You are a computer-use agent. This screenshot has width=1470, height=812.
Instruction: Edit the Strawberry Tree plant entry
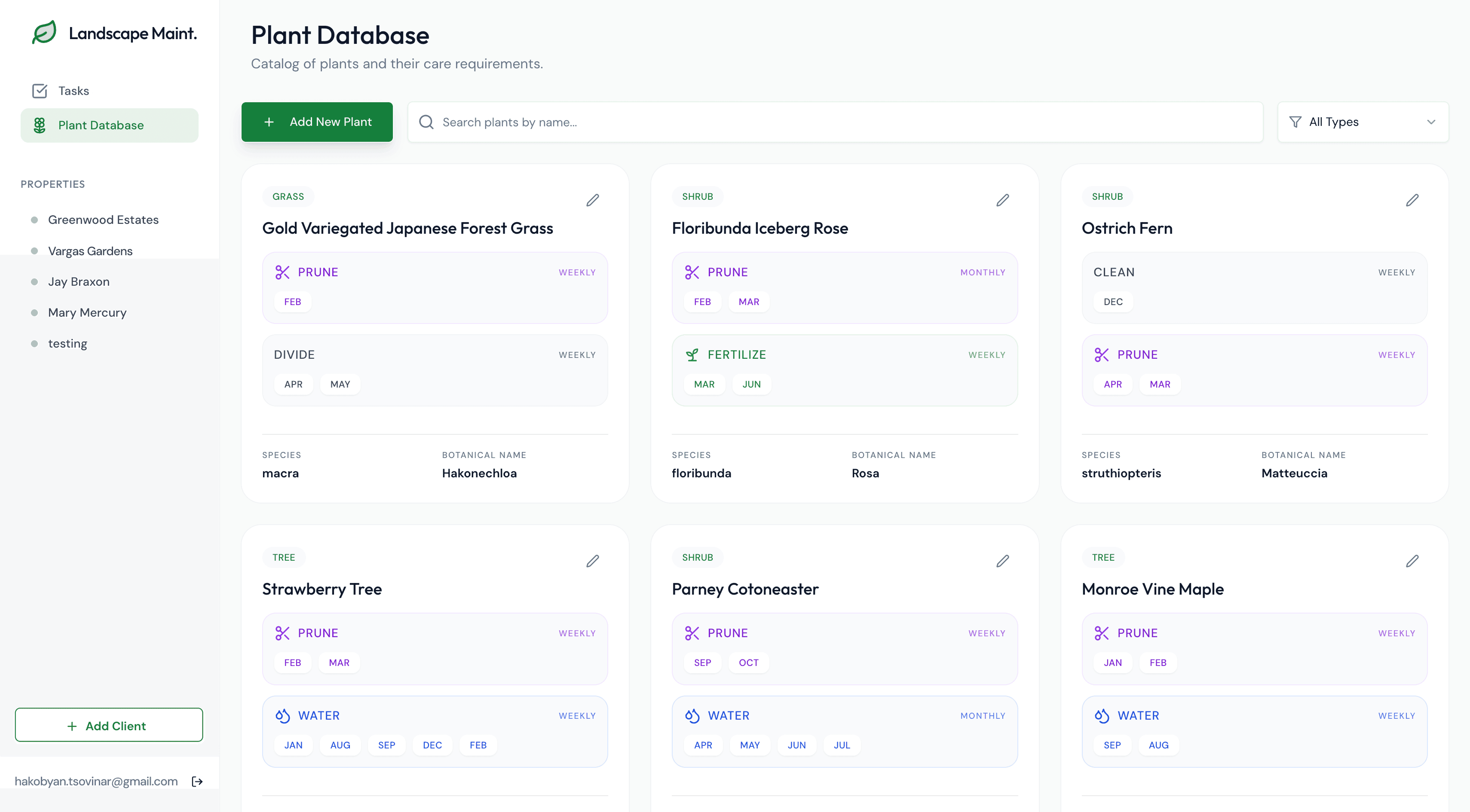[x=592, y=561]
